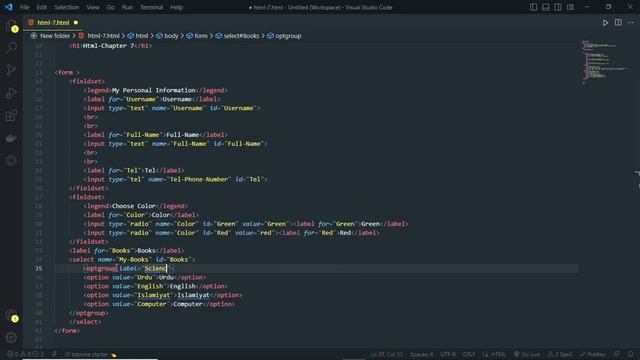Image resolution: width=640 pixels, height=360 pixels.
Task: Open the File menu
Action: point(24,7)
